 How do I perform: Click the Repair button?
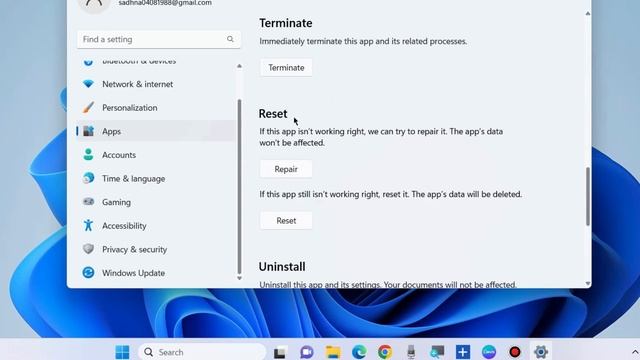(x=286, y=169)
